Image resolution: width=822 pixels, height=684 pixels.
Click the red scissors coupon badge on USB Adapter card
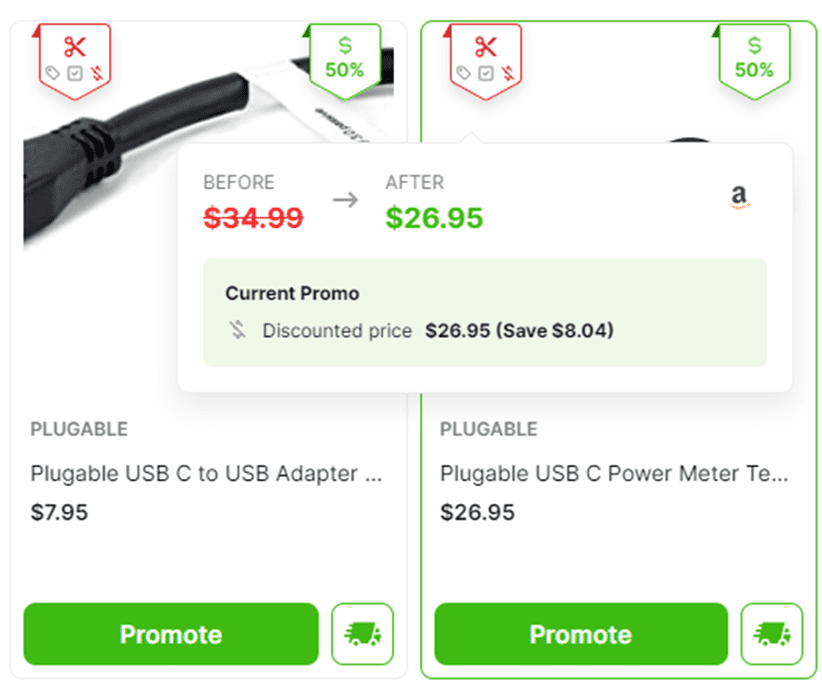click(x=74, y=61)
